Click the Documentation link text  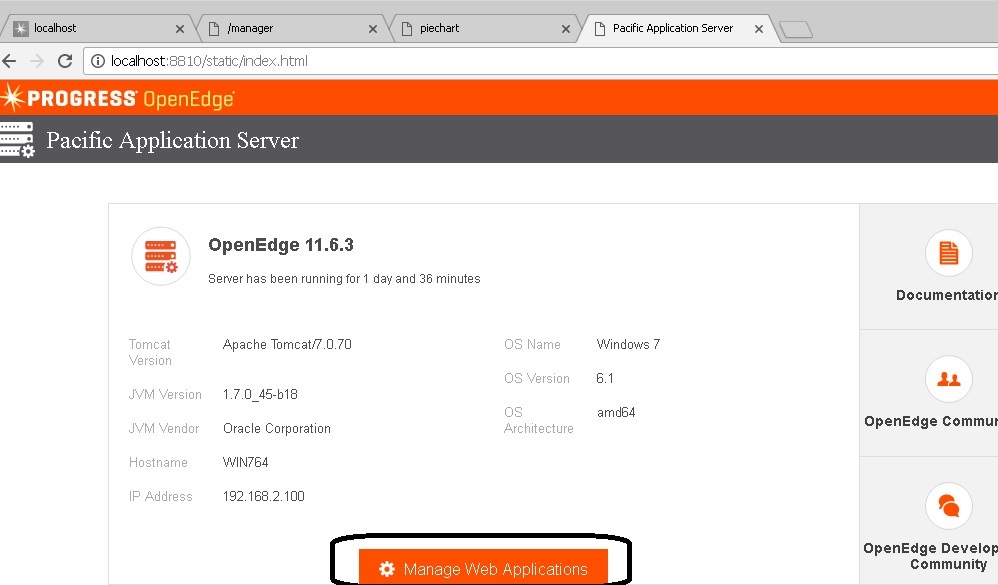pos(946,295)
